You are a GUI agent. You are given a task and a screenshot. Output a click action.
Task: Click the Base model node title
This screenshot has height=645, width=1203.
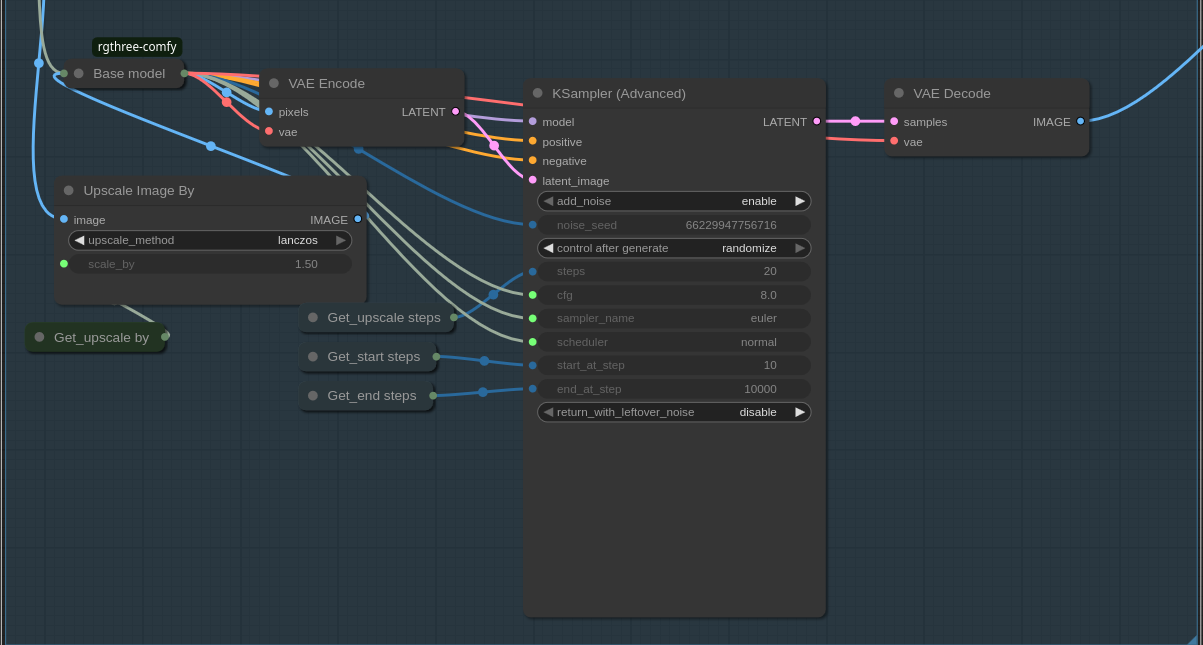[x=129, y=73]
